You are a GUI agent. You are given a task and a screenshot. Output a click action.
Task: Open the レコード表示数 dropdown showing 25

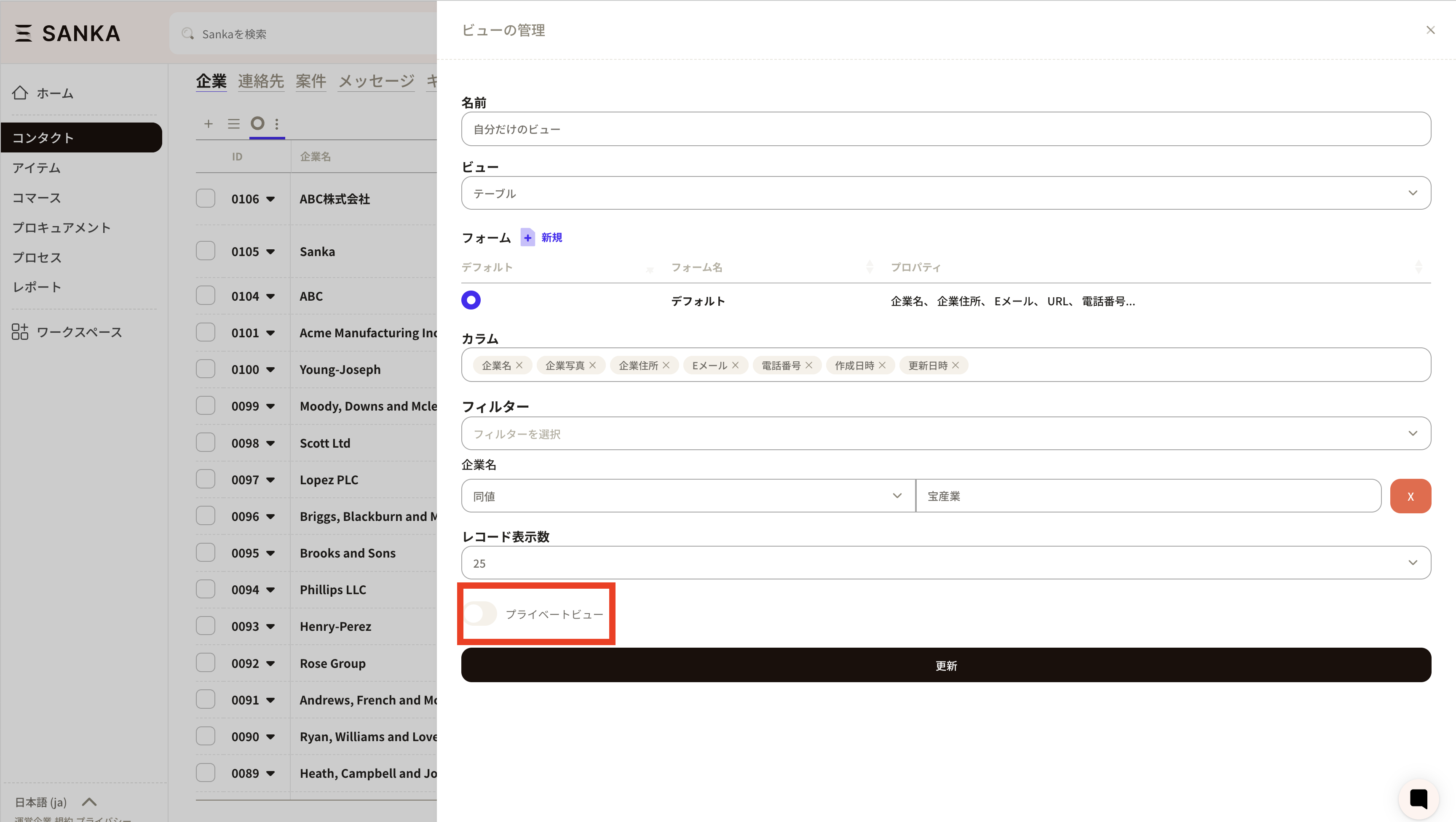[x=946, y=563]
